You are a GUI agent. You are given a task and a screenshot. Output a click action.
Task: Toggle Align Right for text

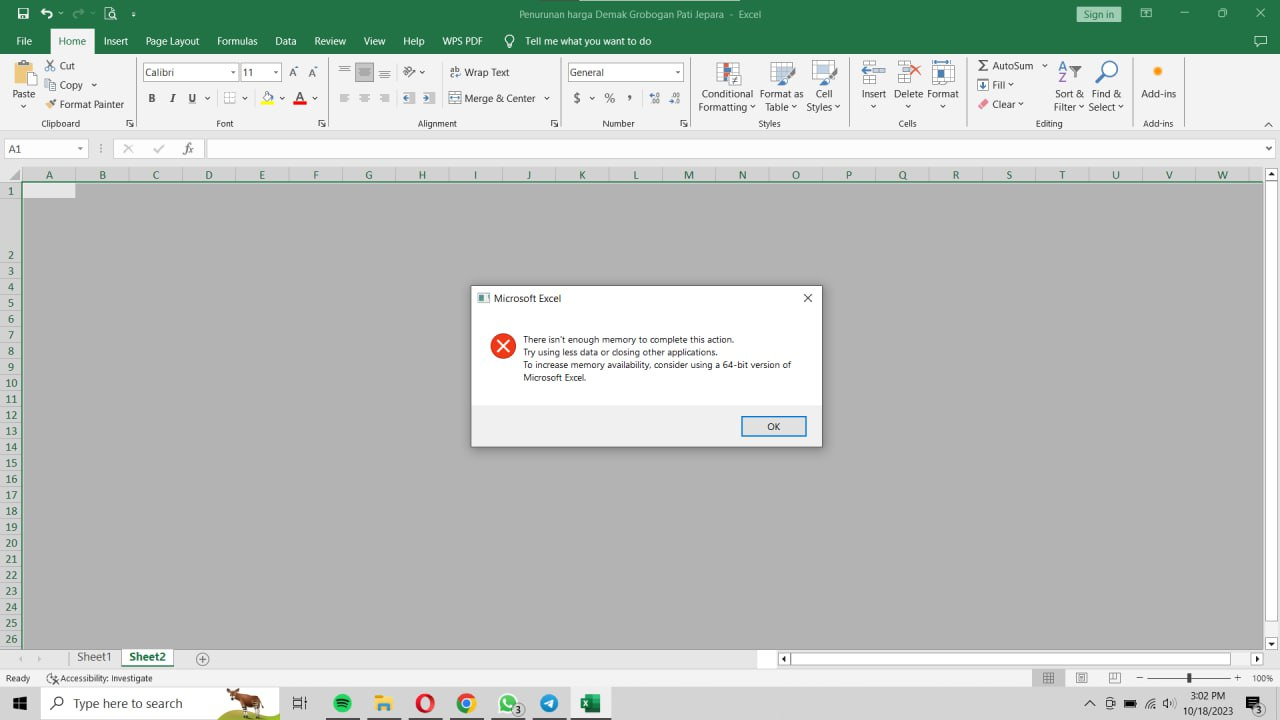(x=384, y=98)
